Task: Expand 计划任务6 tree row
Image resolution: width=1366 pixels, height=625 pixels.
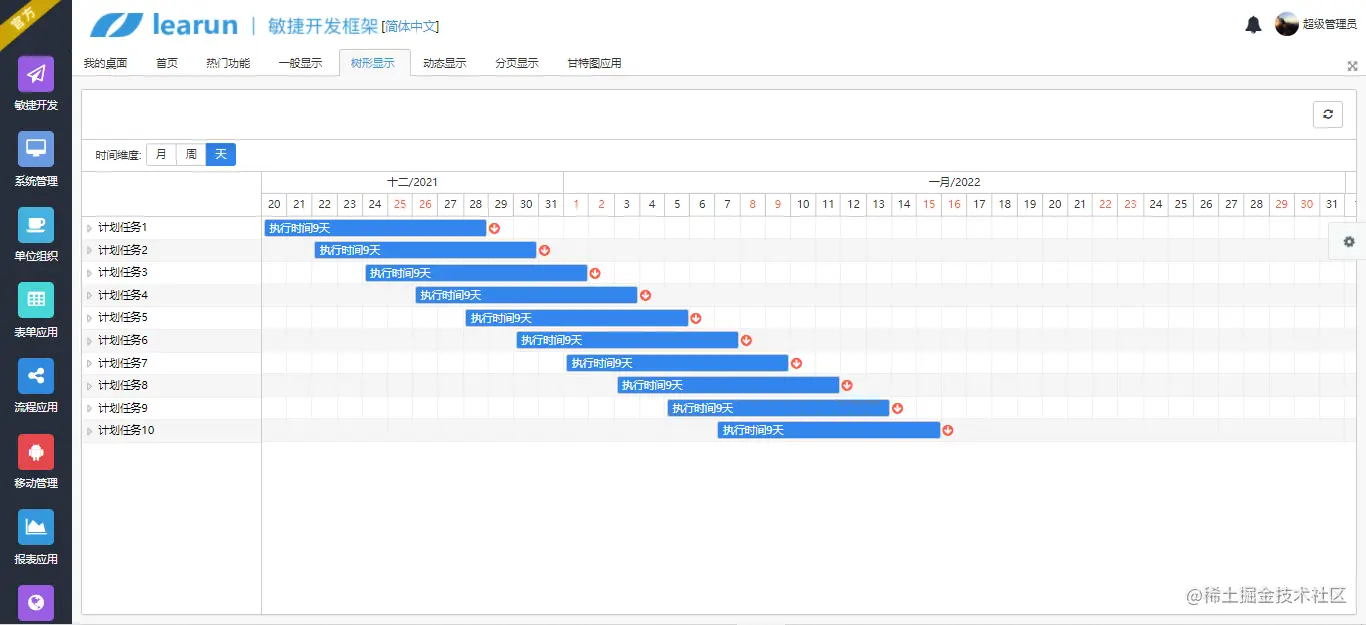Action: pos(89,340)
